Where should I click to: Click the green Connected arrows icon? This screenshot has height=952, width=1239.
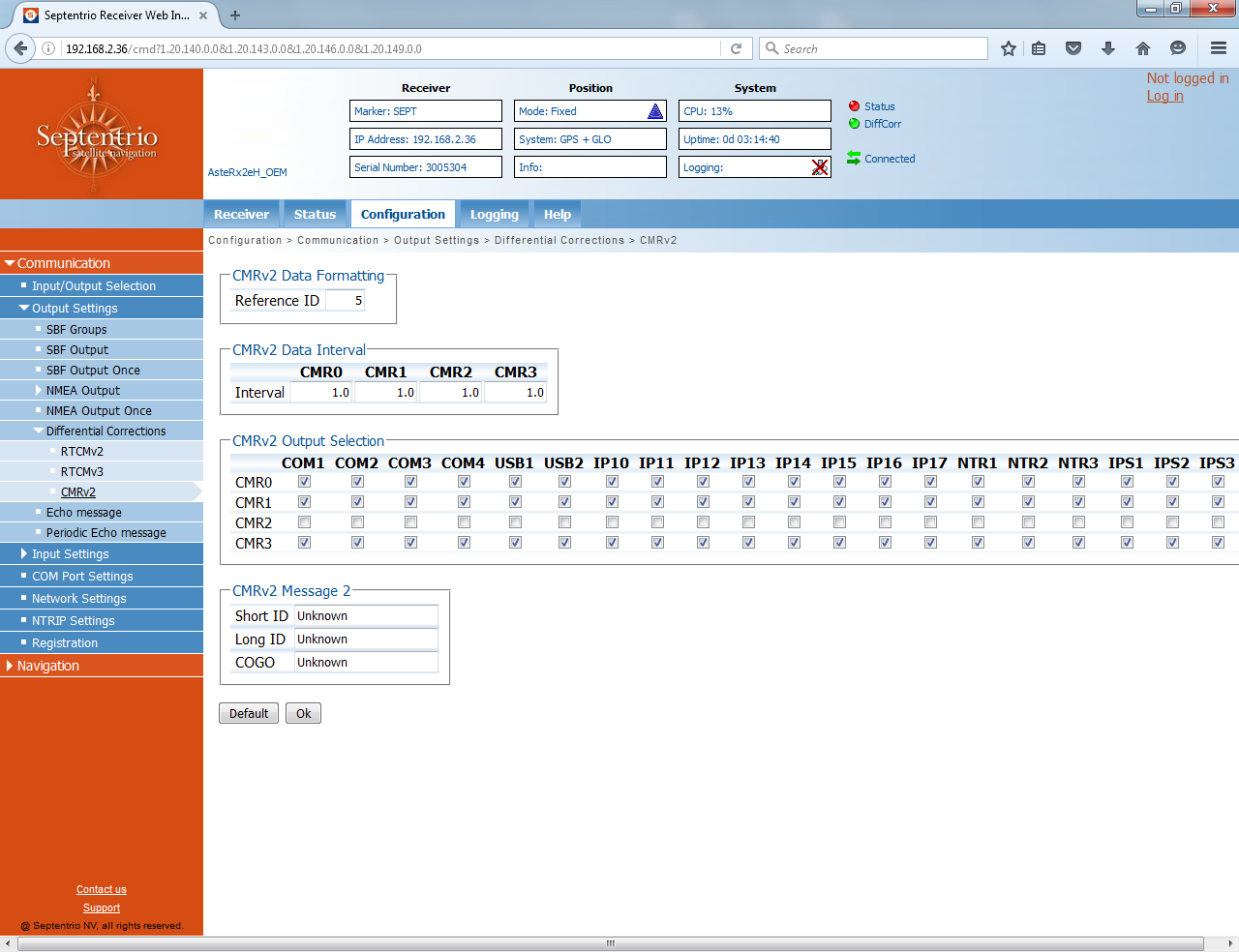pos(854,158)
